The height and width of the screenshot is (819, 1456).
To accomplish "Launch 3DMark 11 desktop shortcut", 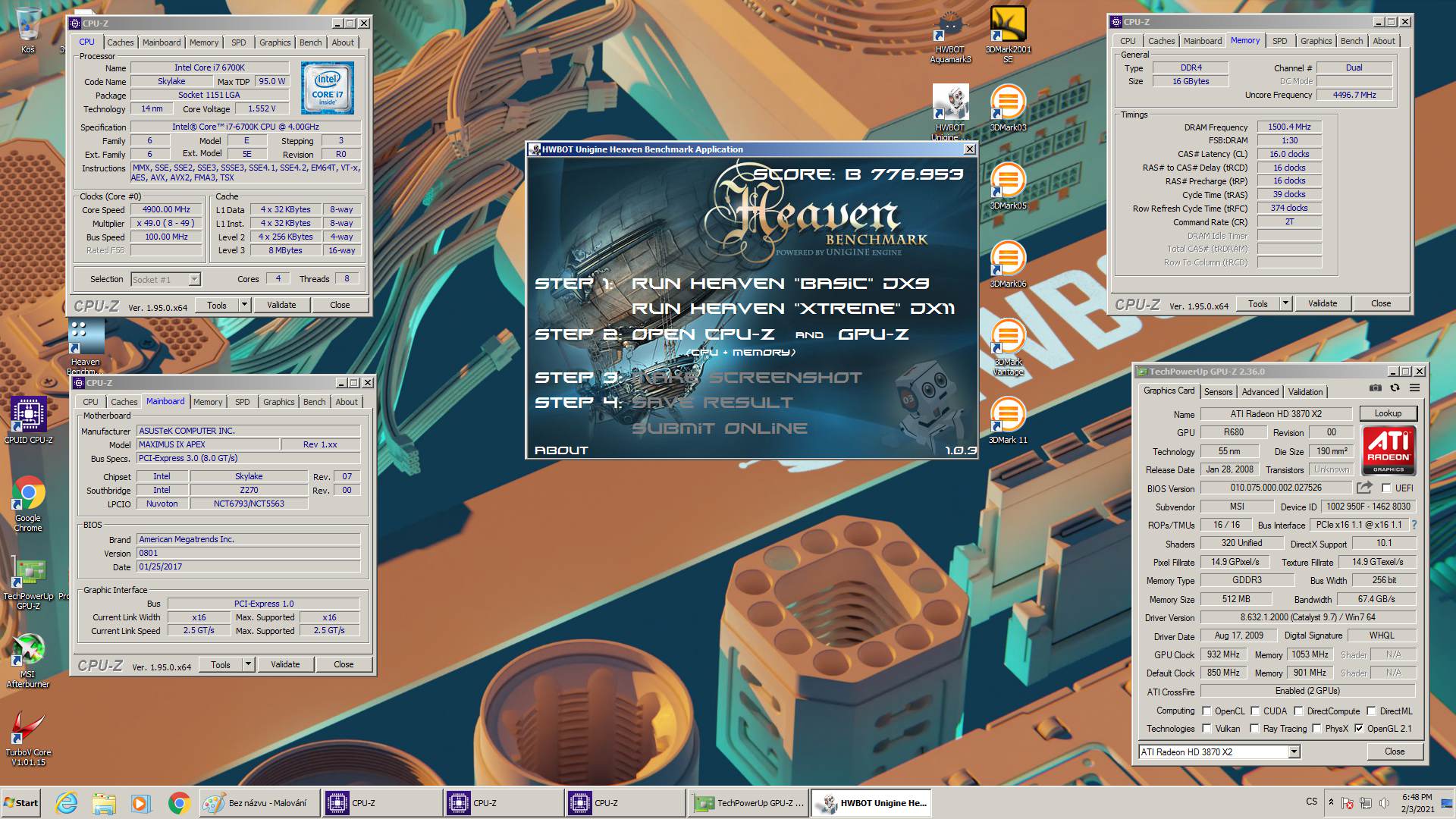I will (x=1008, y=420).
